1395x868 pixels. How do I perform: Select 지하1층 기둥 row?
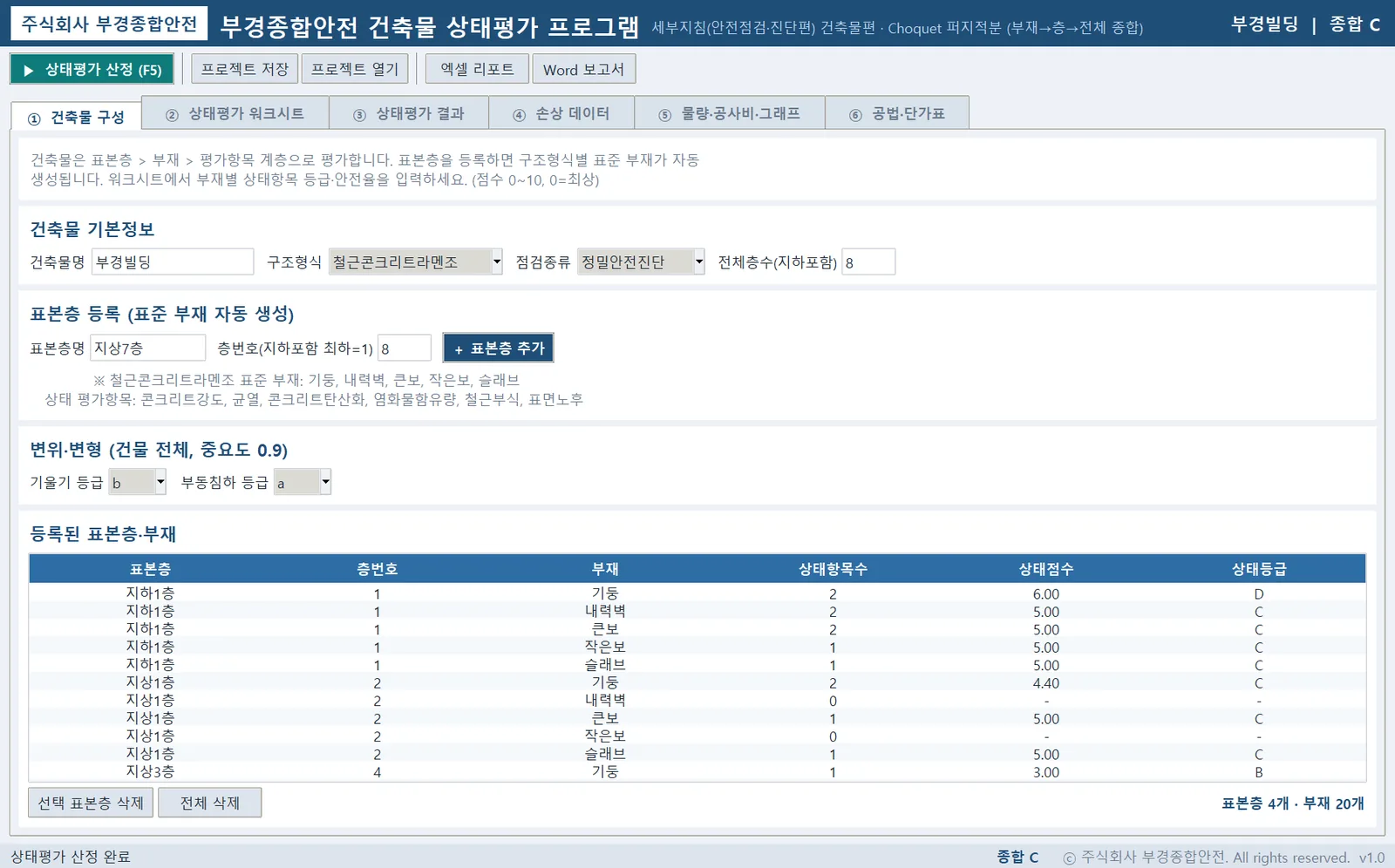coord(697,593)
